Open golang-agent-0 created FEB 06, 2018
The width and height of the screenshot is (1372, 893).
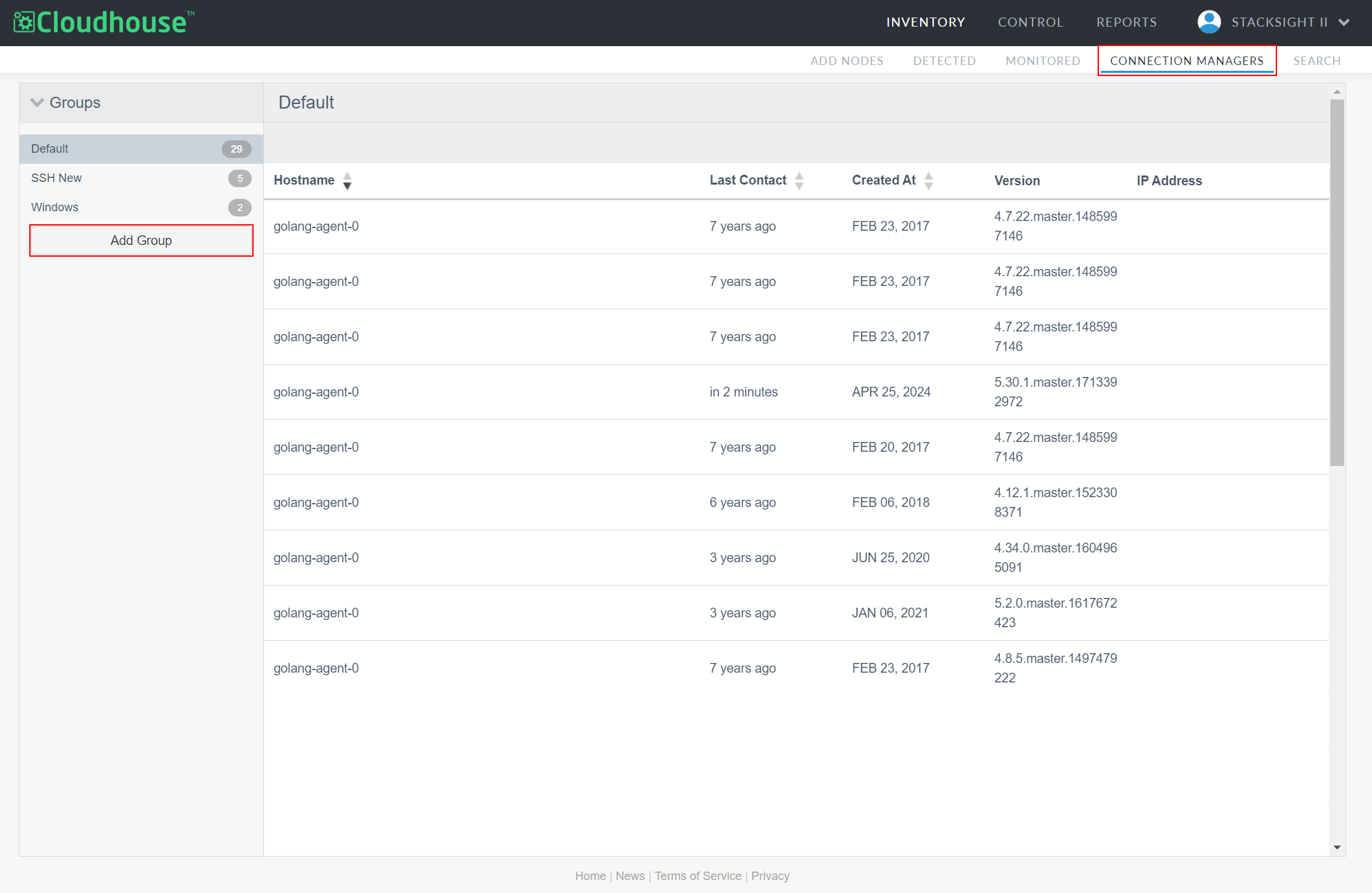[316, 502]
